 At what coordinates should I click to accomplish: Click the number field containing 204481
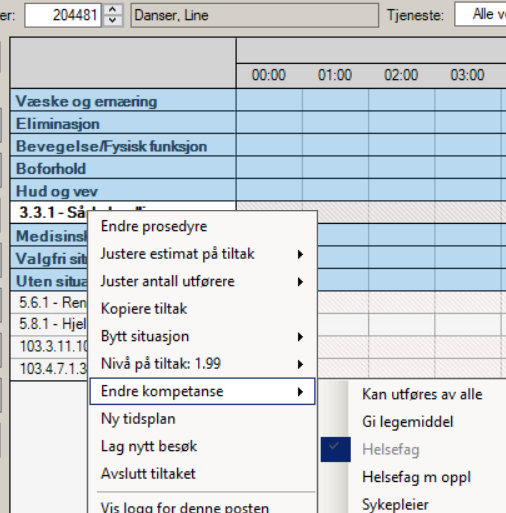click(63, 15)
